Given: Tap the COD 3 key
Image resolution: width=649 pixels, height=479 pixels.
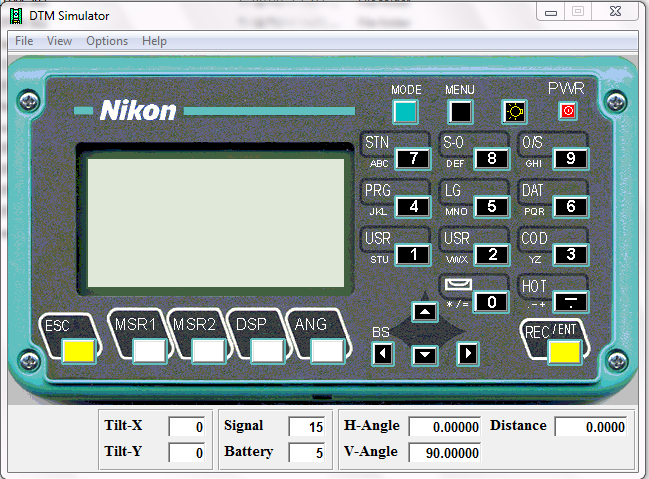Looking at the screenshot, I should [x=570, y=255].
